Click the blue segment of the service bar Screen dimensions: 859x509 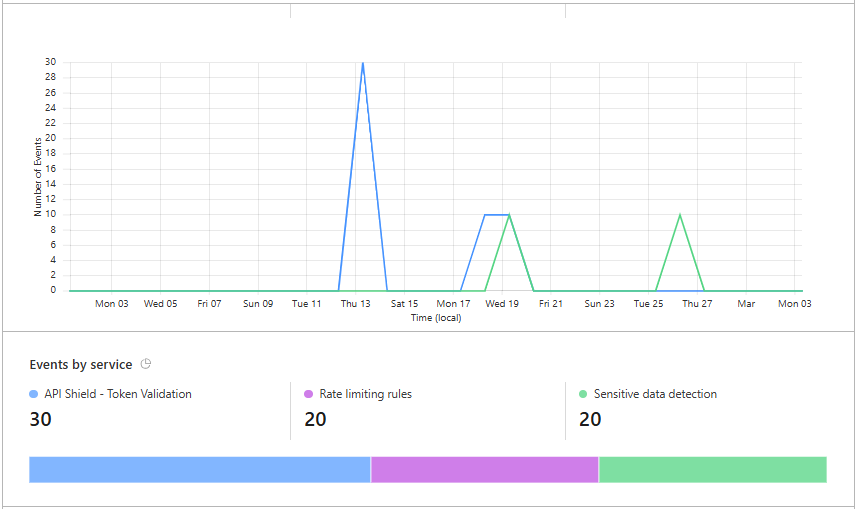click(x=200, y=470)
